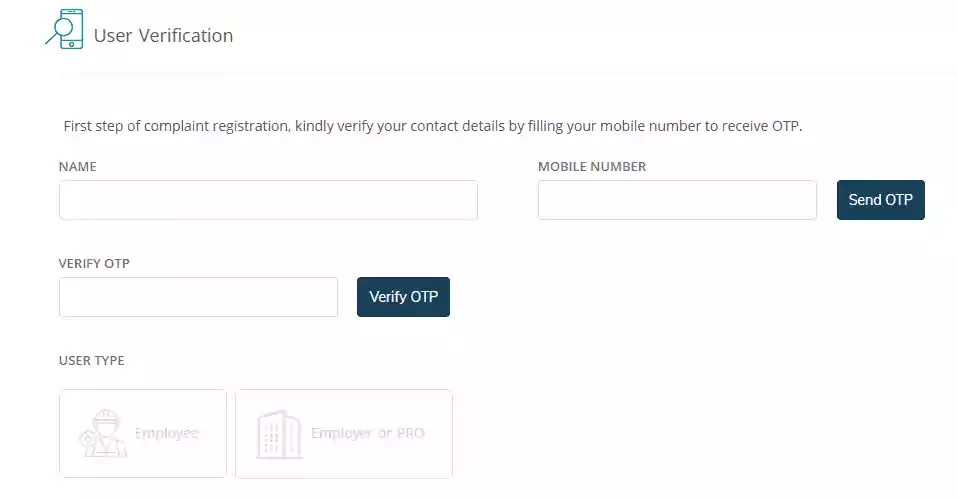
Task: Select the Employee user type card
Action: tap(143, 434)
